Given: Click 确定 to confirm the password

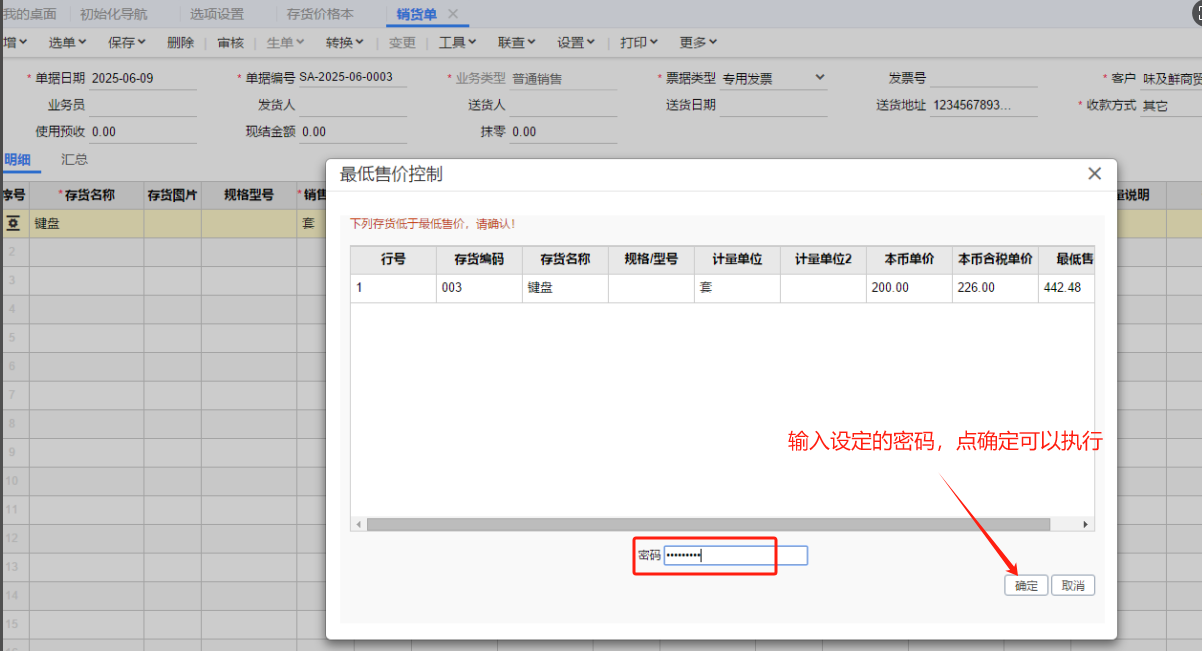Looking at the screenshot, I should (1026, 586).
